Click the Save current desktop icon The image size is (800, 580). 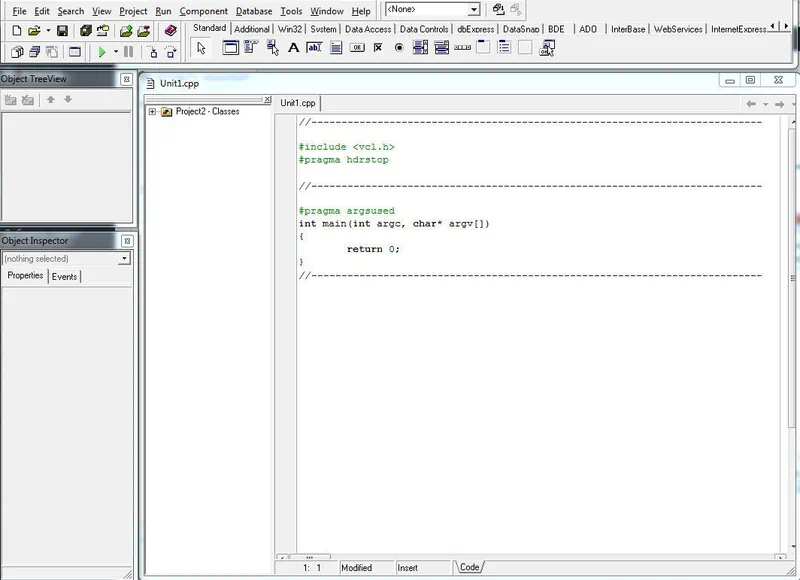498,9
